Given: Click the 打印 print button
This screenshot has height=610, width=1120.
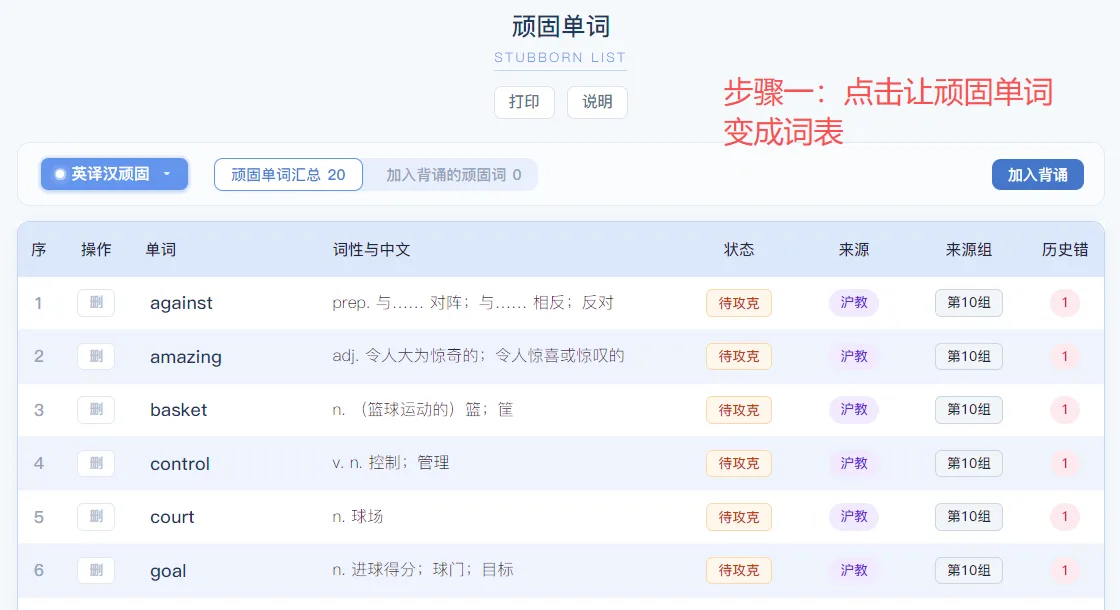Looking at the screenshot, I should (524, 102).
